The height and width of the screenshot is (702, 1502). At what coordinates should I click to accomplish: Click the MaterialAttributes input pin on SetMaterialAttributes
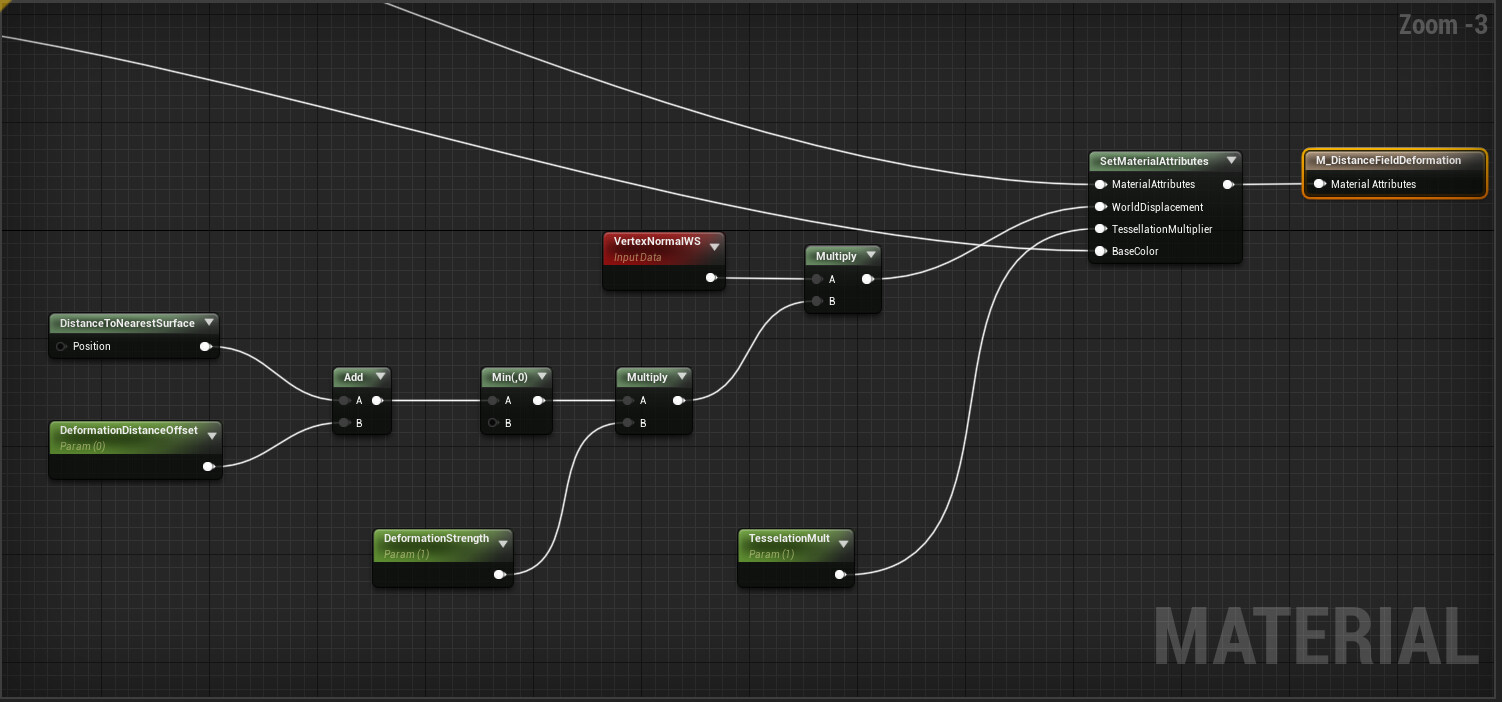pyautogui.click(x=1100, y=184)
